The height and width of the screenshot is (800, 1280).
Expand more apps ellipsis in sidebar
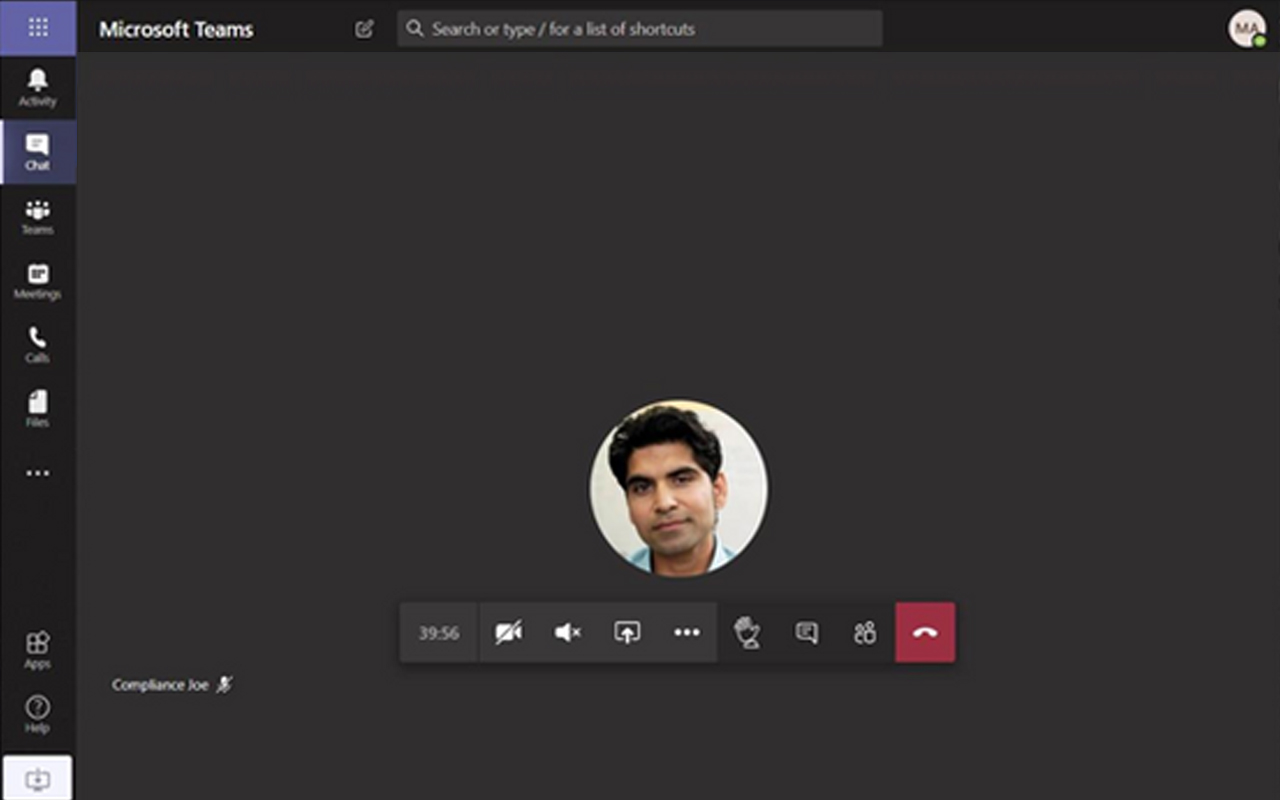(38, 473)
